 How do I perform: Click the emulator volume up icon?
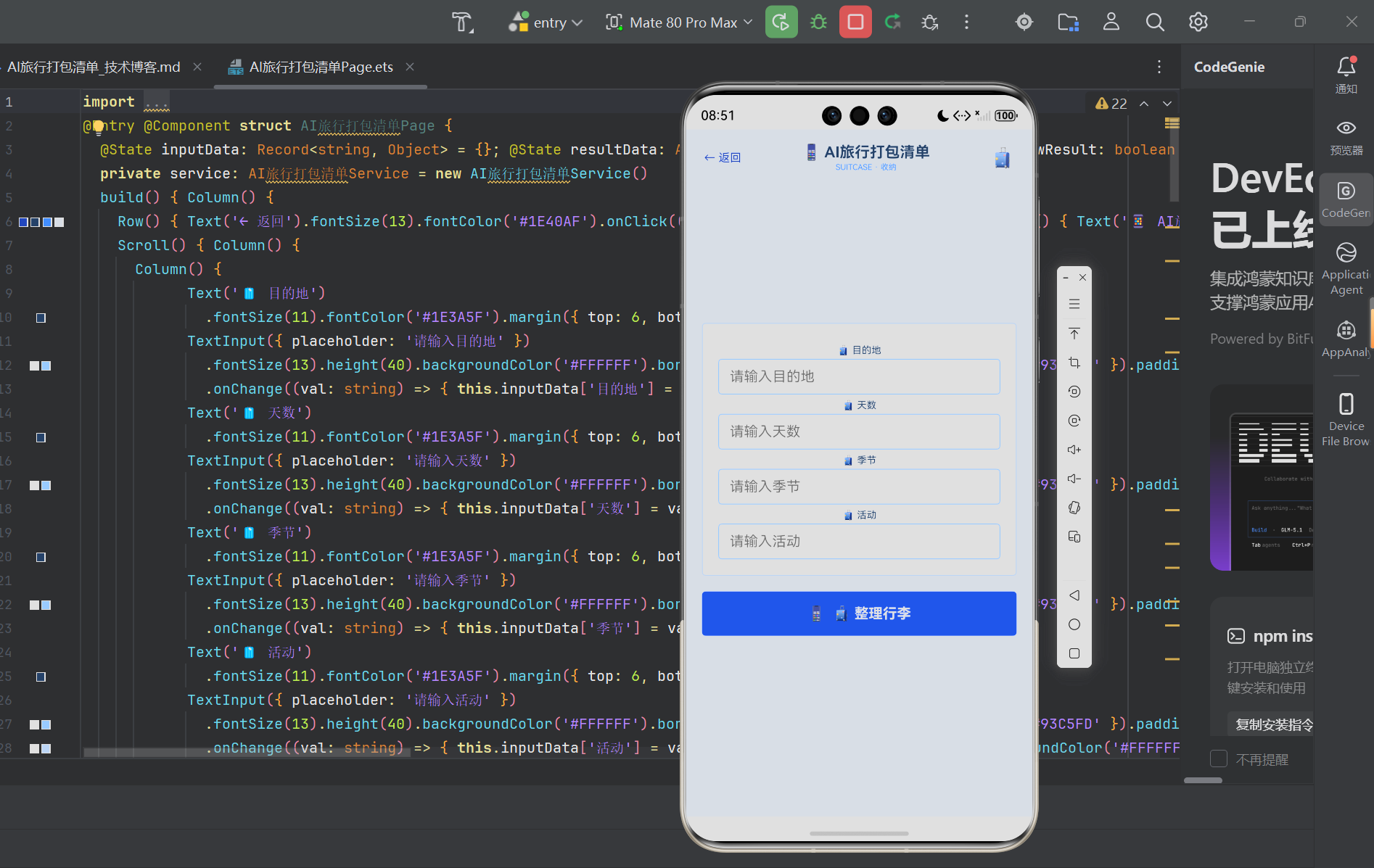(1074, 450)
